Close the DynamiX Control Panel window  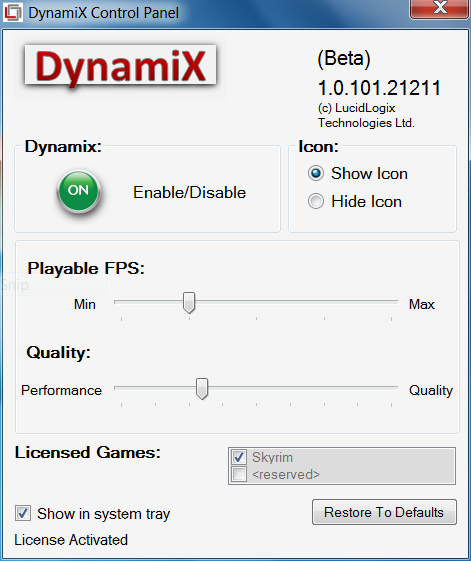pos(440,8)
